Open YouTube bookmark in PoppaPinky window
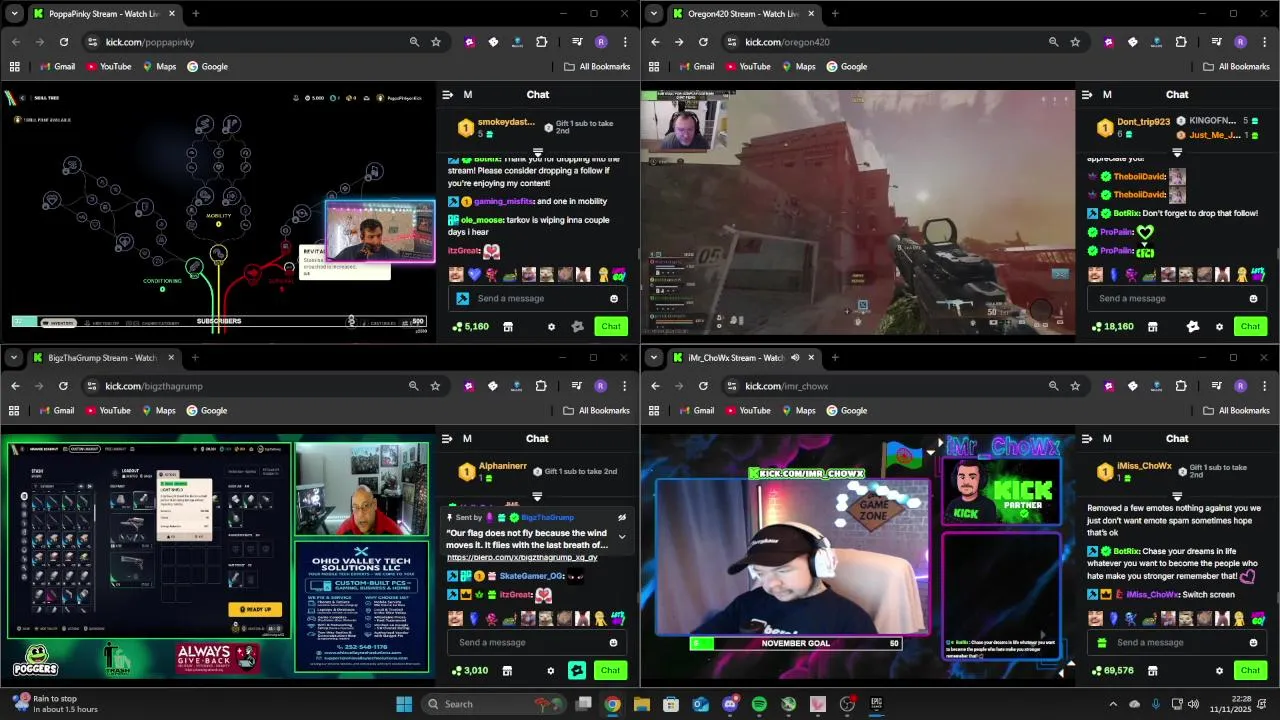This screenshot has height=720, width=1280. coord(108,67)
